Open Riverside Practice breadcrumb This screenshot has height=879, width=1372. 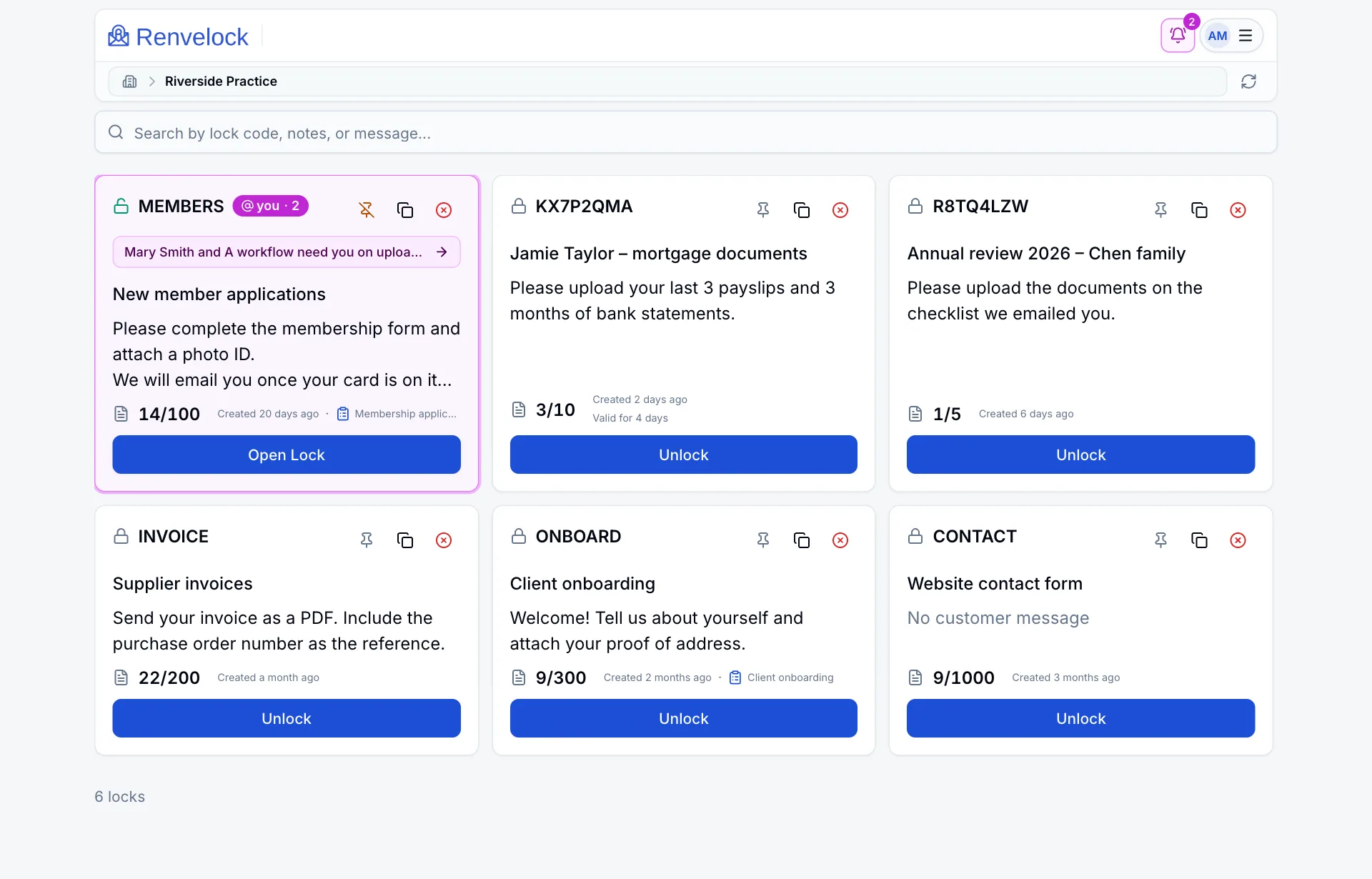pos(221,81)
